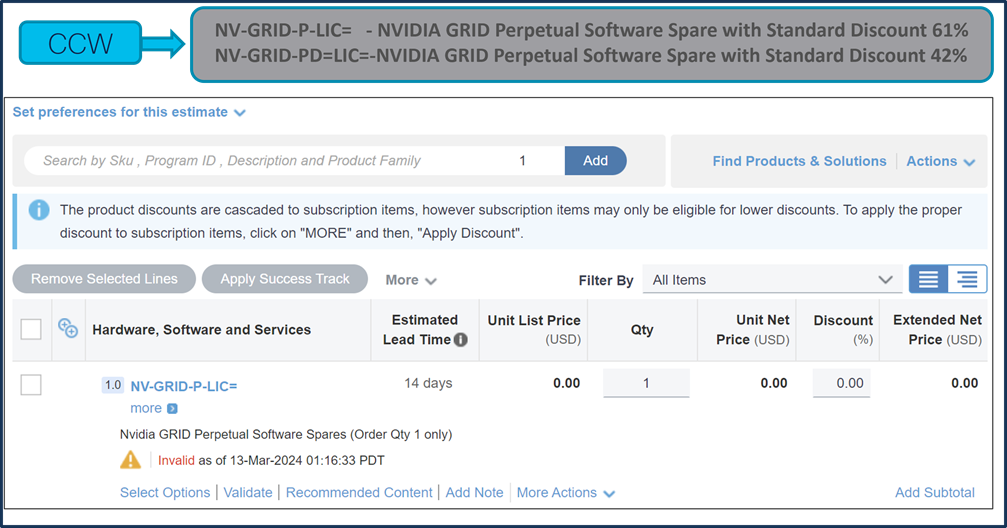1007x528 pixels.
Task: Click the arrow icon beside the more link
Action: point(172,409)
